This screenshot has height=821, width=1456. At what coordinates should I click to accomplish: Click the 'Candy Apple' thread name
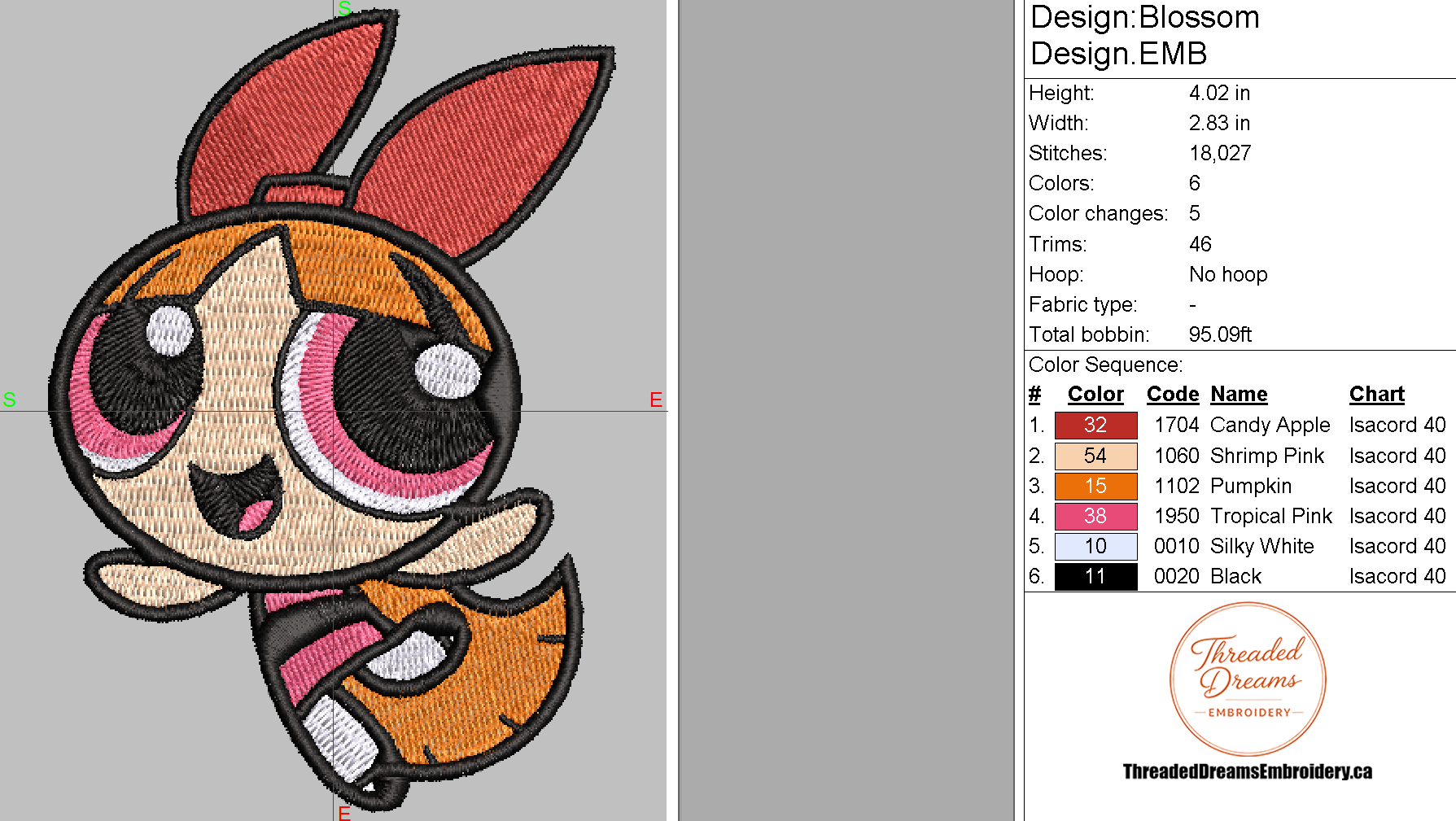(1270, 426)
